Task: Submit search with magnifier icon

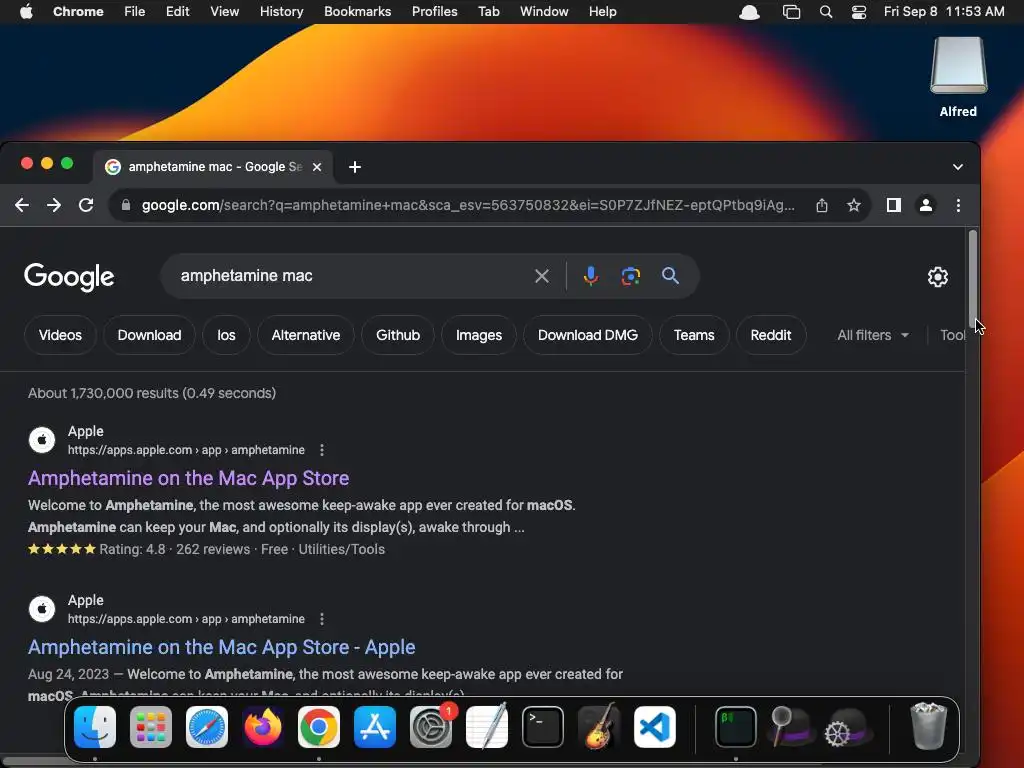Action: (670, 276)
